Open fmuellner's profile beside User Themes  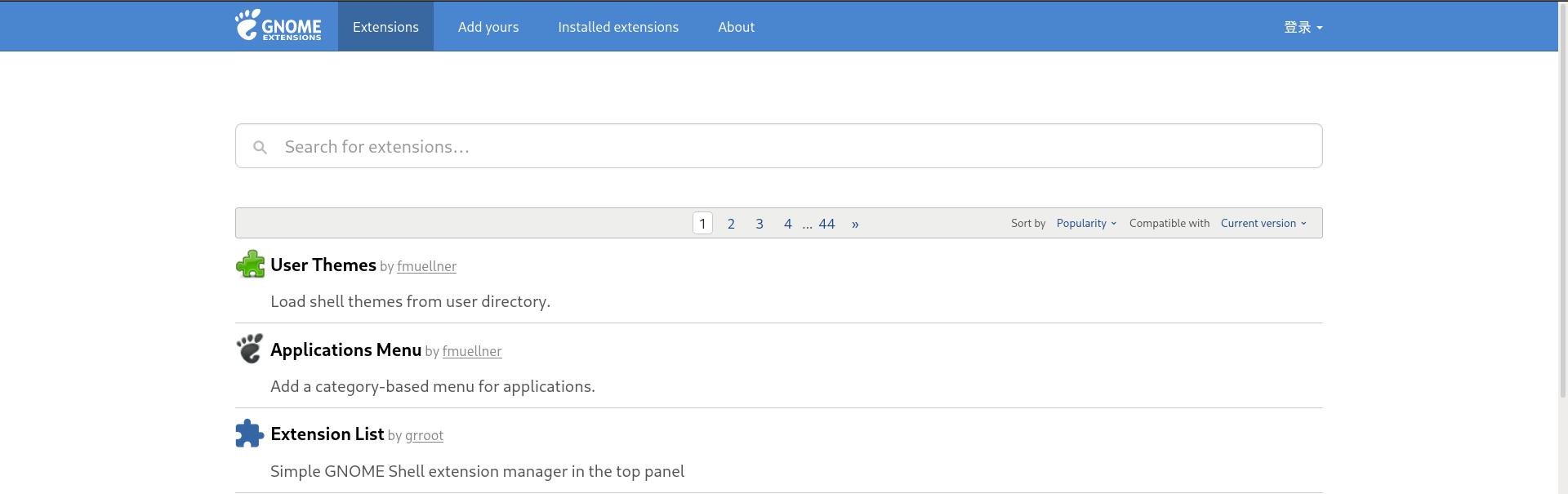[x=426, y=266]
